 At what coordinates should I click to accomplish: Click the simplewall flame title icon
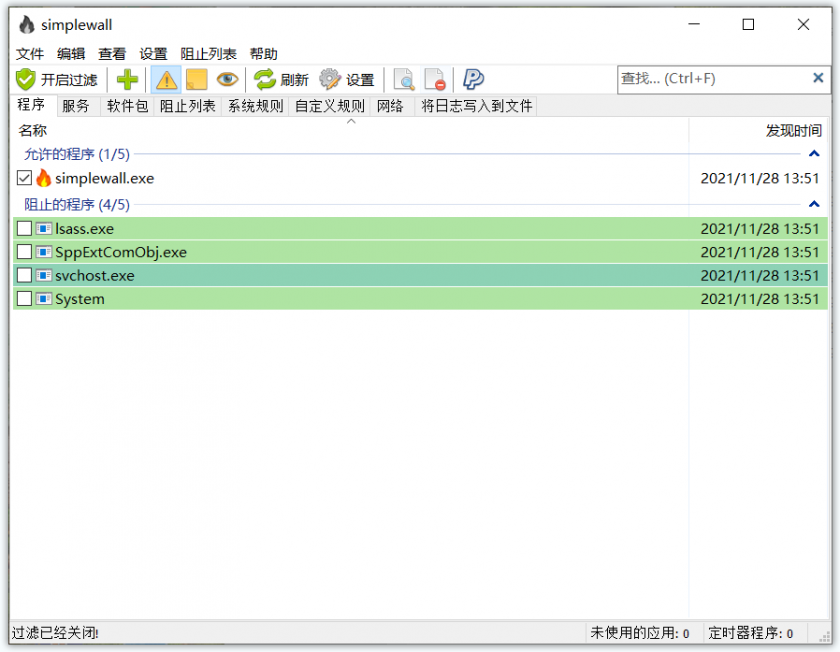(27, 25)
